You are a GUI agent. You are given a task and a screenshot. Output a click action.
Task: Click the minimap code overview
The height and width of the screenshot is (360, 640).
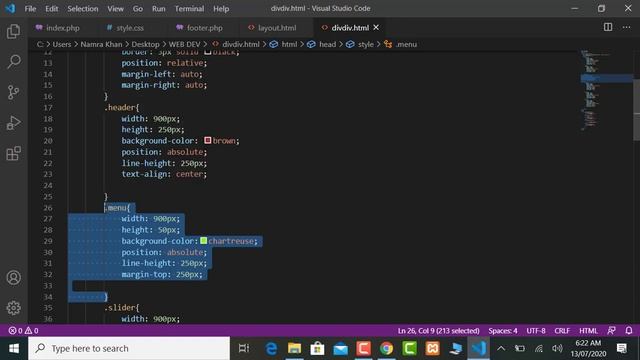coord(607,90)
